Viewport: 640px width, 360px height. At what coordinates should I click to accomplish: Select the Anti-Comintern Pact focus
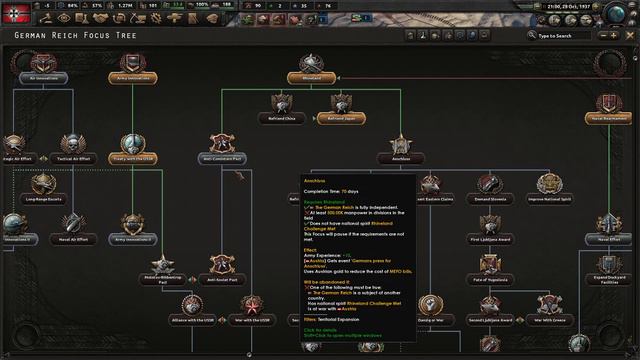click(222, 149)
